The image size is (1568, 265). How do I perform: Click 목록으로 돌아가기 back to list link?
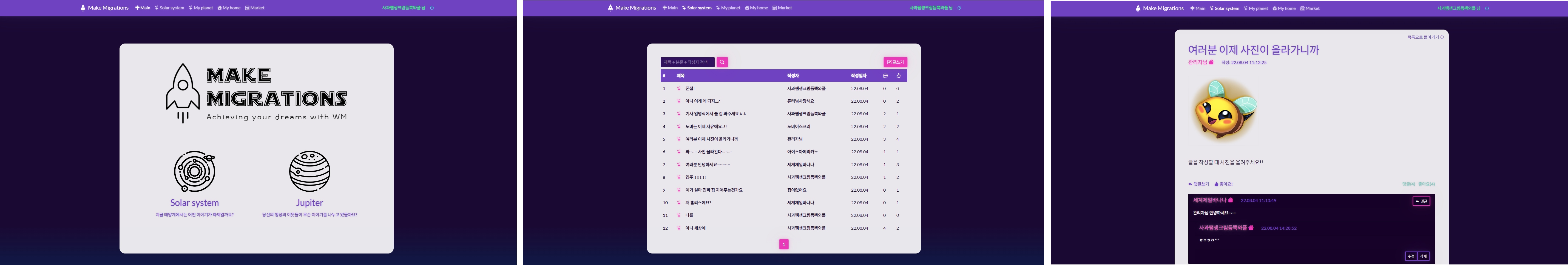tap(1425, 37)
